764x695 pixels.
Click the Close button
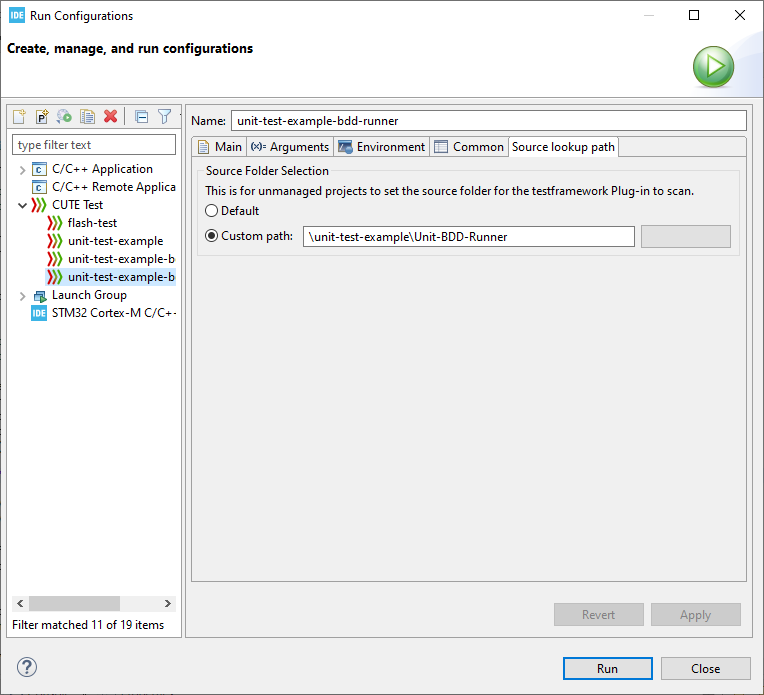[x=706, y=669]
